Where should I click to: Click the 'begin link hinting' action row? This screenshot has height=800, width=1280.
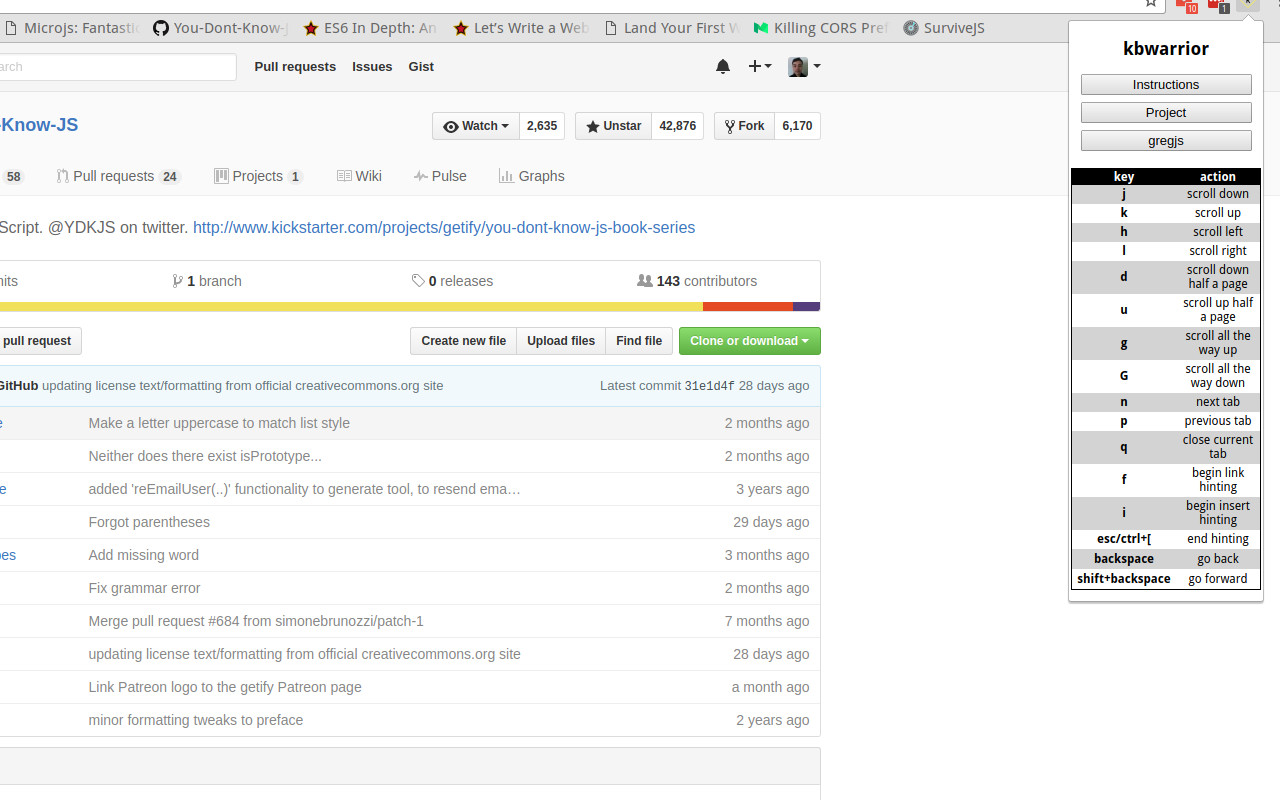(1166, 480)
